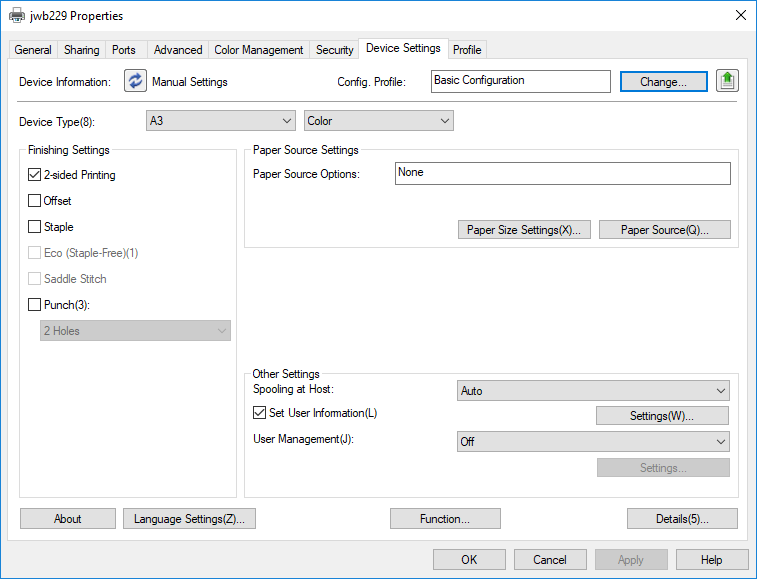Image resolution: width=757 pixels, height=579 pixels.
Task: Expand the User Management dropdown
Action: tap(593, 442)
